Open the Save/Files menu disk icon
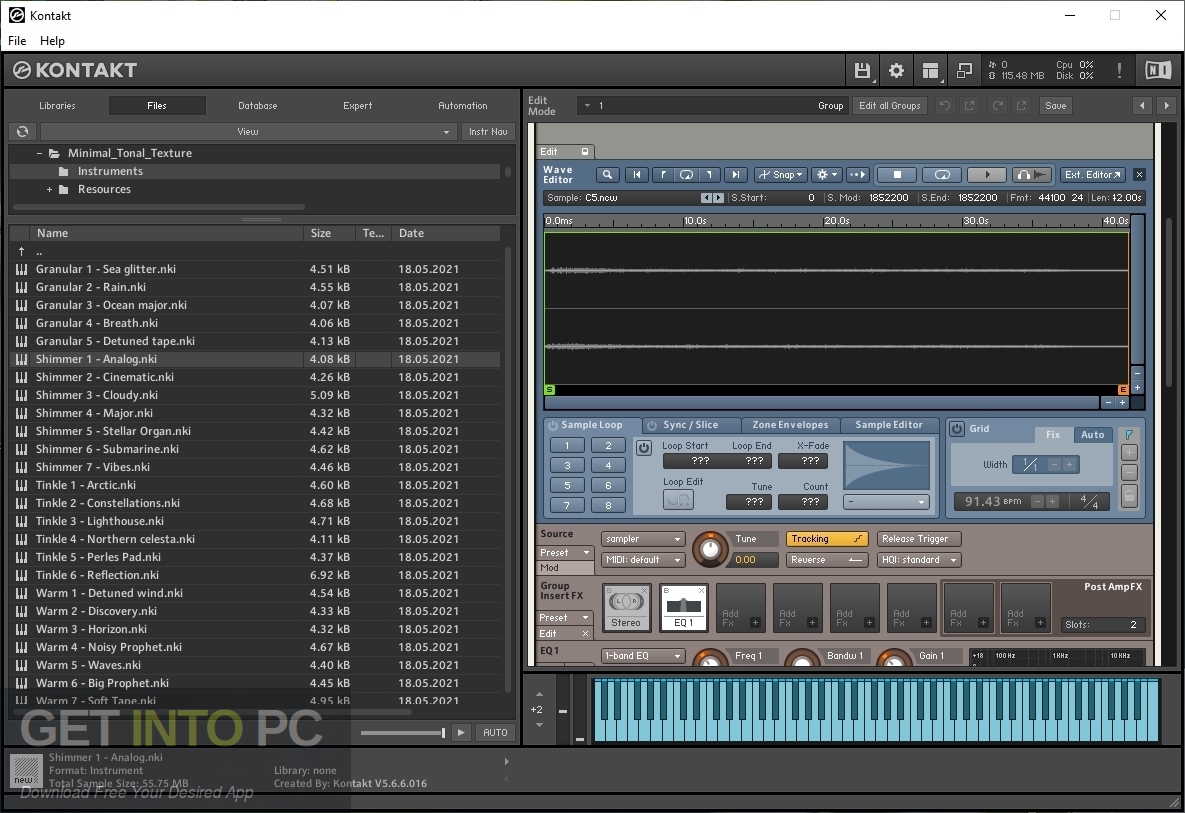This screenshot has width=1185, height=813. (x=862, y=70)
